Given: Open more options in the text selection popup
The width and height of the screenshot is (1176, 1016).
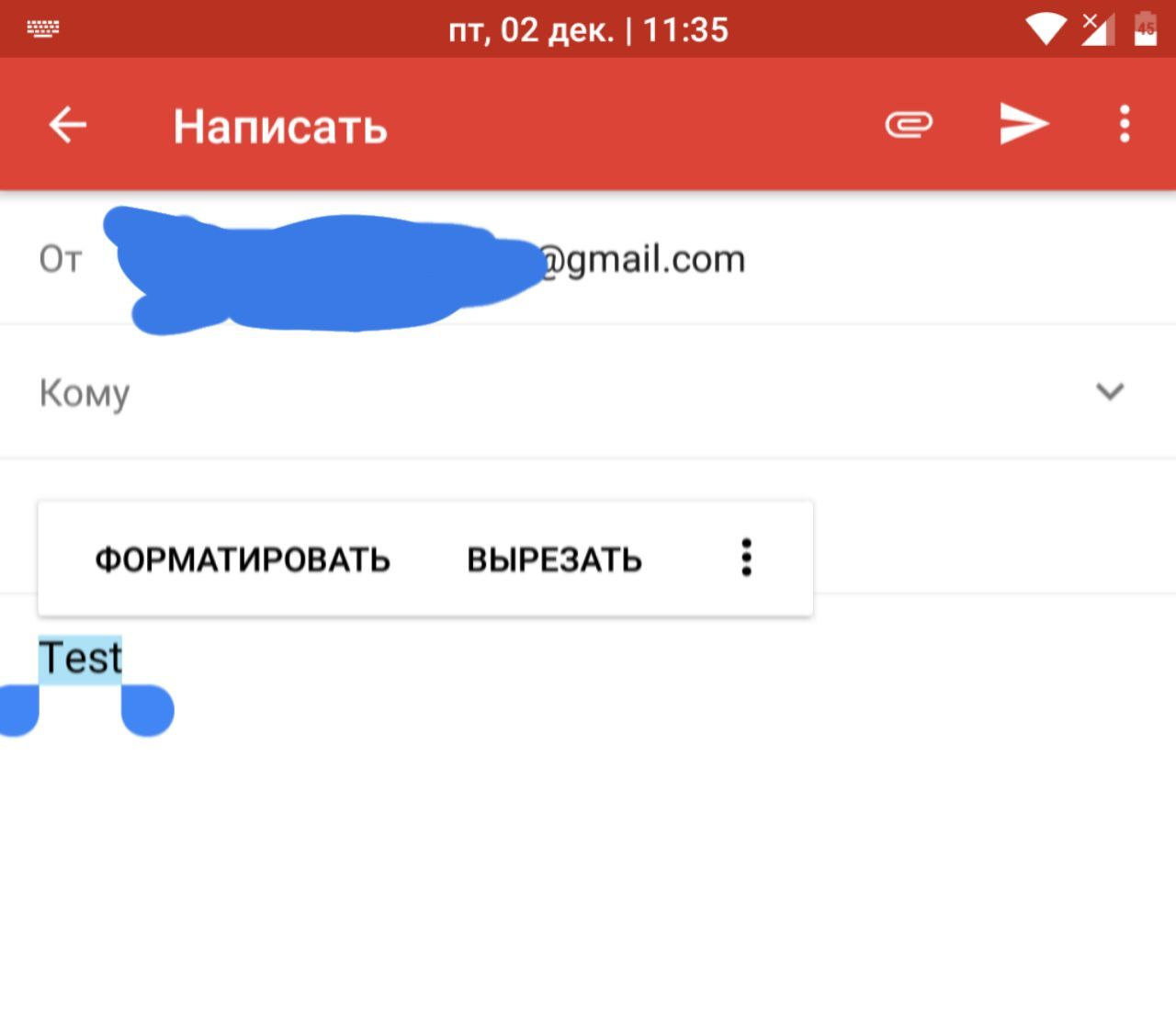Looking at the screenshot, I should [x=746, y=558].
